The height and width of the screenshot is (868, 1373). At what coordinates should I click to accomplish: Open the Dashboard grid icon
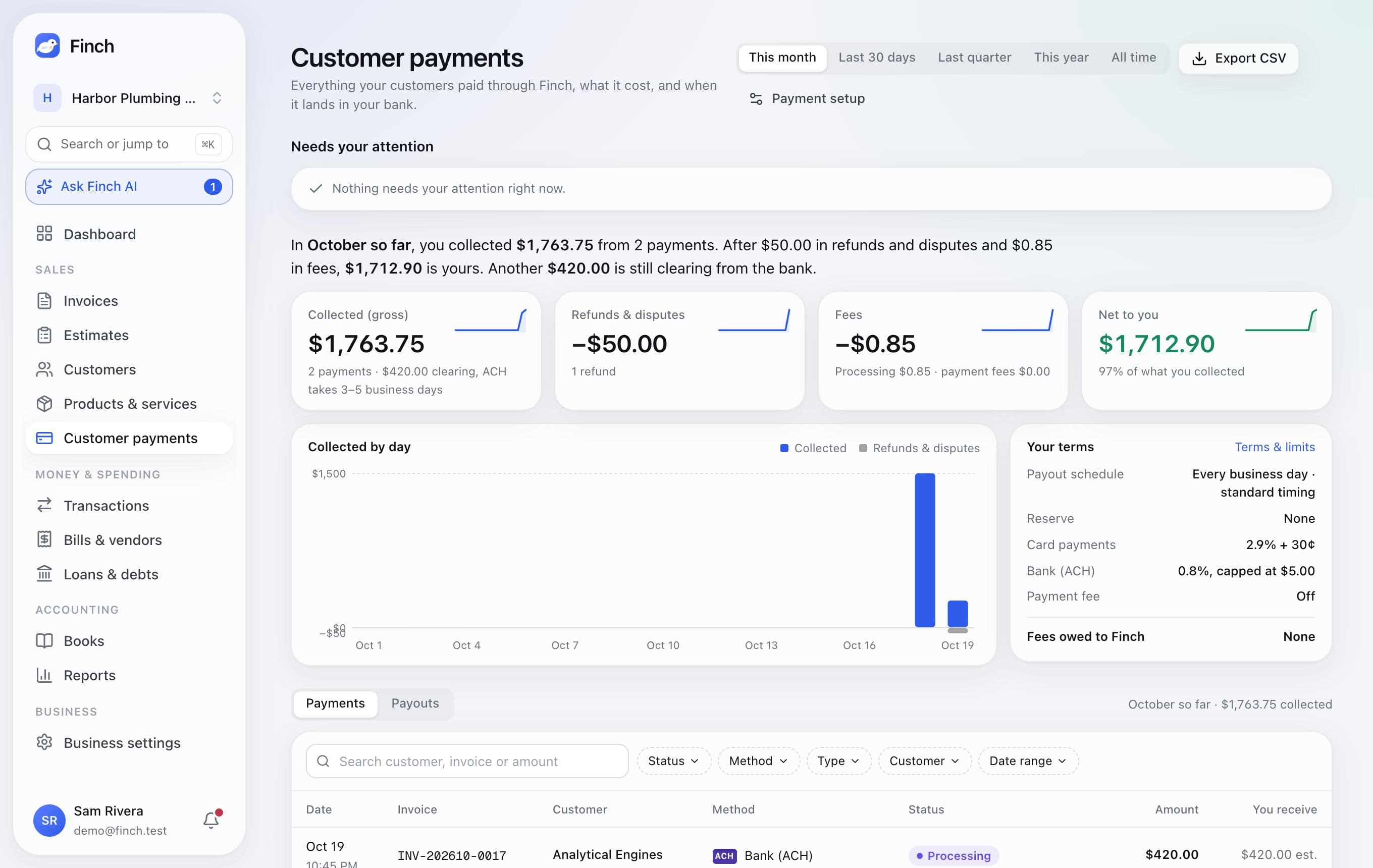44,234
